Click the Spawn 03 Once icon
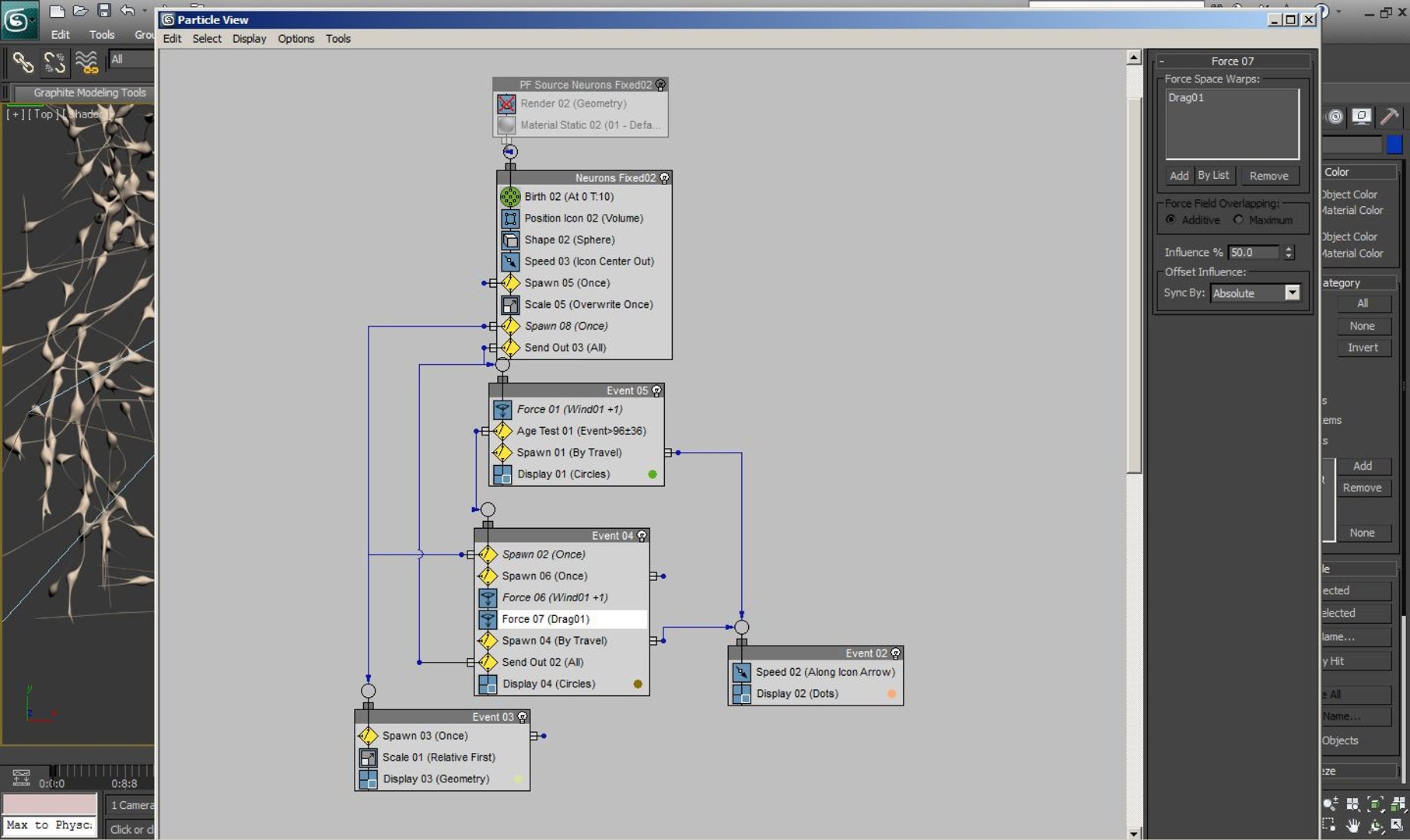This screenshot has height=840, width=1410. click(368, 736)
